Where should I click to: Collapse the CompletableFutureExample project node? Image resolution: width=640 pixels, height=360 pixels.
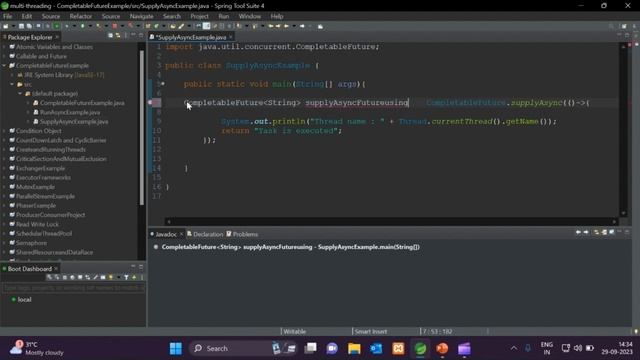pyautogui.click(x=4, y=65)
